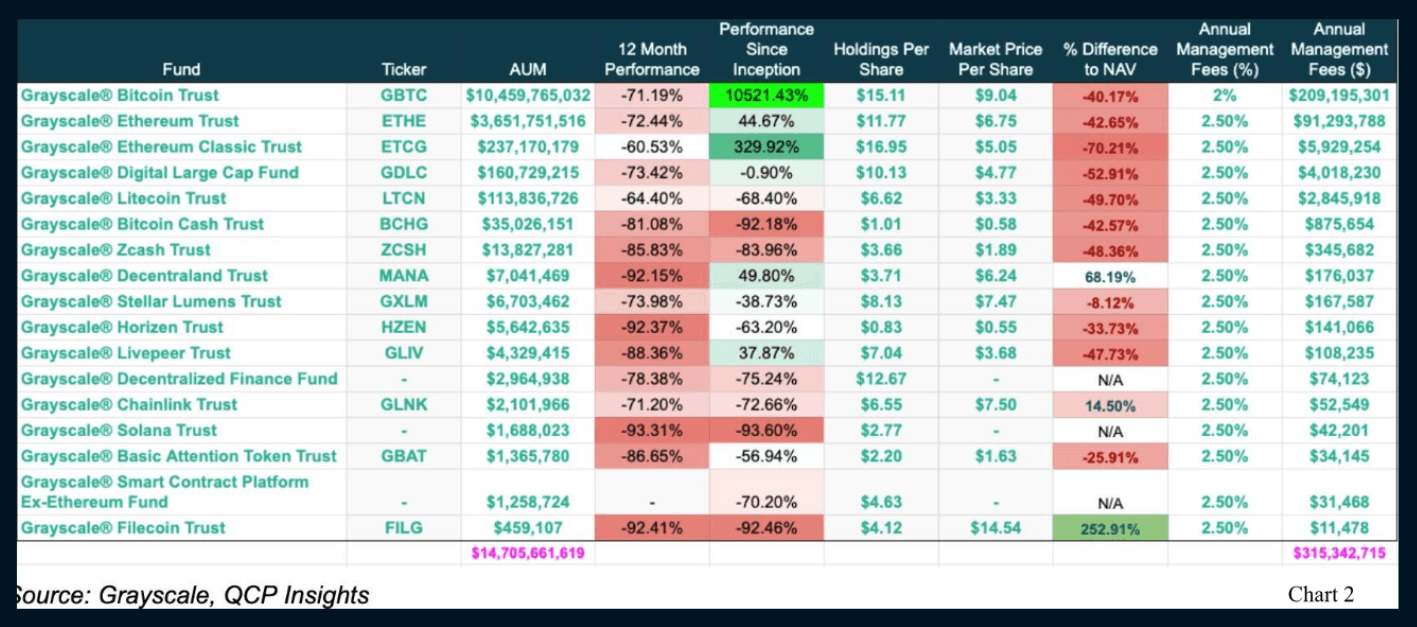Click the Grayscale® Decentralized Finance Fund name
The image size is (1417, 627).
pos(179,379)
